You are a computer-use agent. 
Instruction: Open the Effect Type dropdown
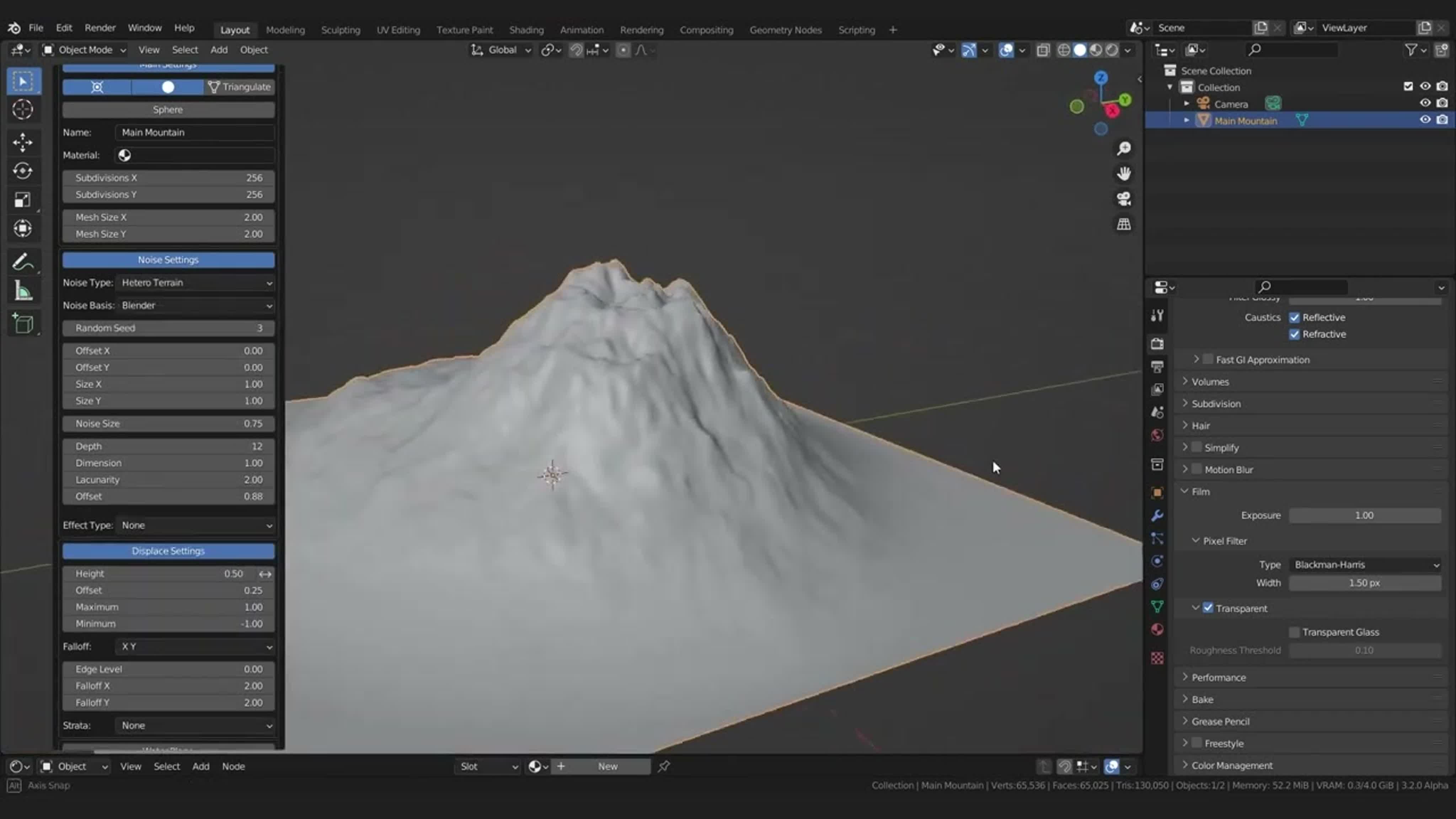(x=195, y=525)
